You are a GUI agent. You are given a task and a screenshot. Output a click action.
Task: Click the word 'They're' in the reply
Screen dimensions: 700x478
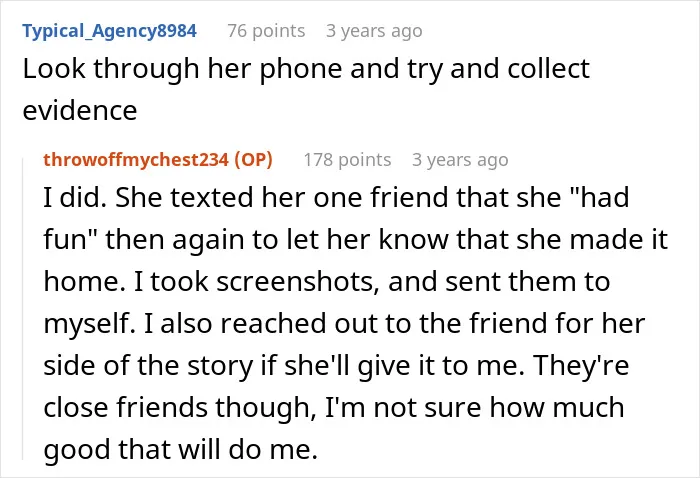581,365
